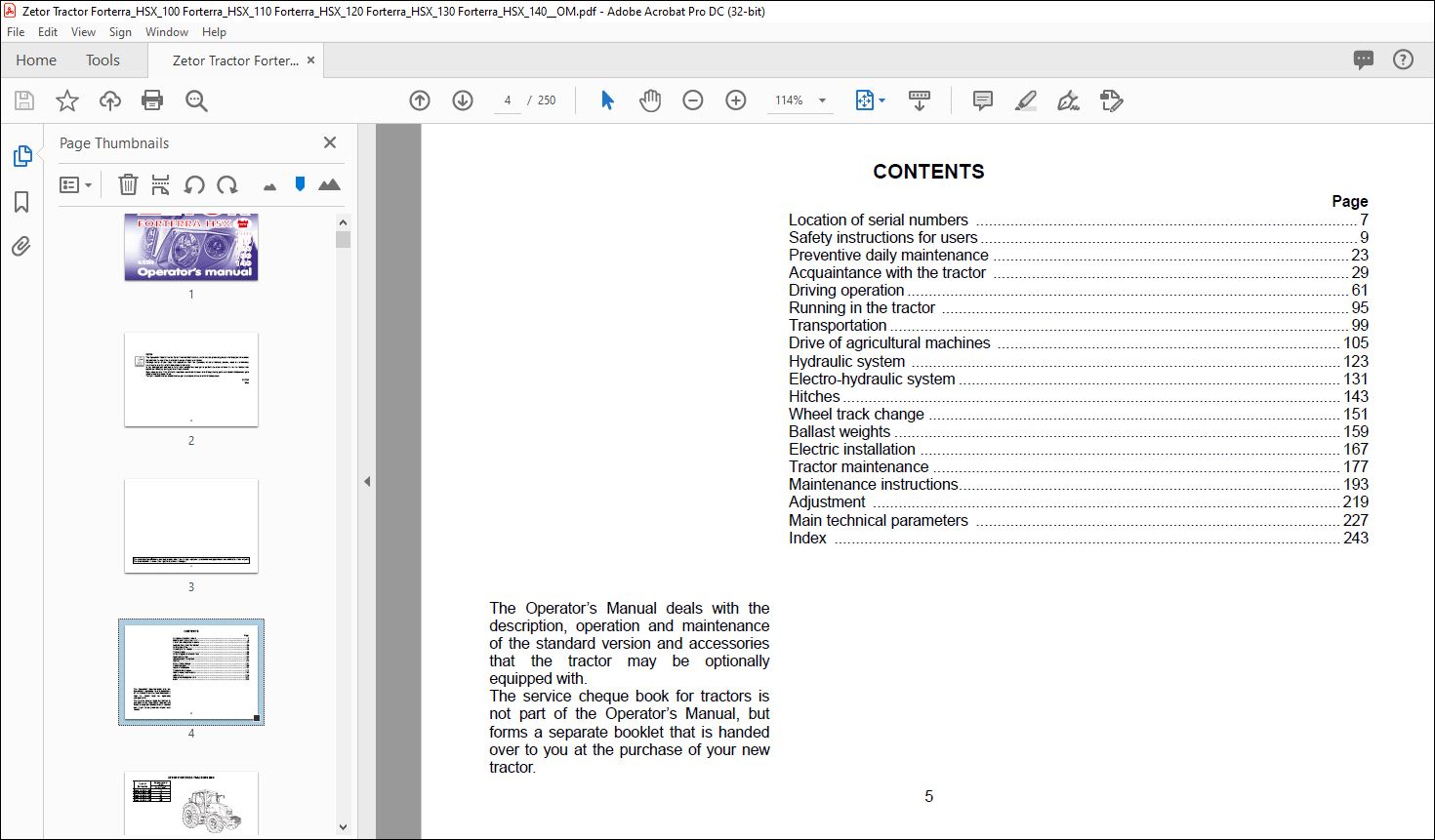
Task: Delete selected page with the trash icon
Action: point(128,184)
